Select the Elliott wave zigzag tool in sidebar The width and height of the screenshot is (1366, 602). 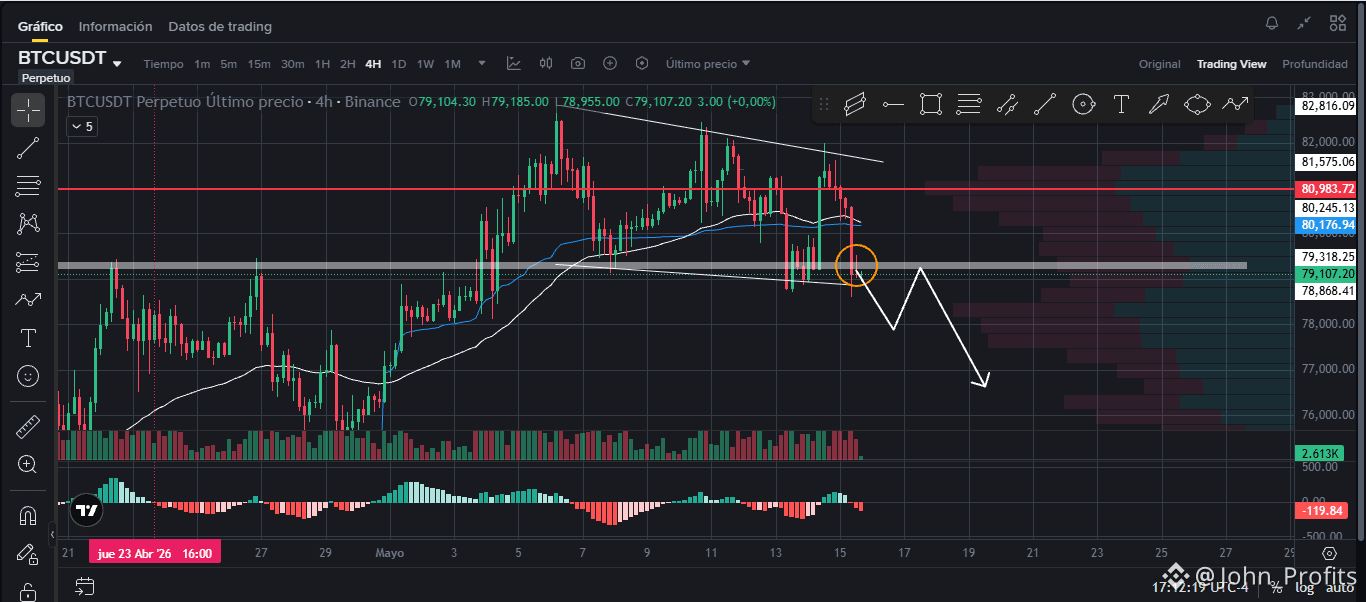(x=28, y=299)
